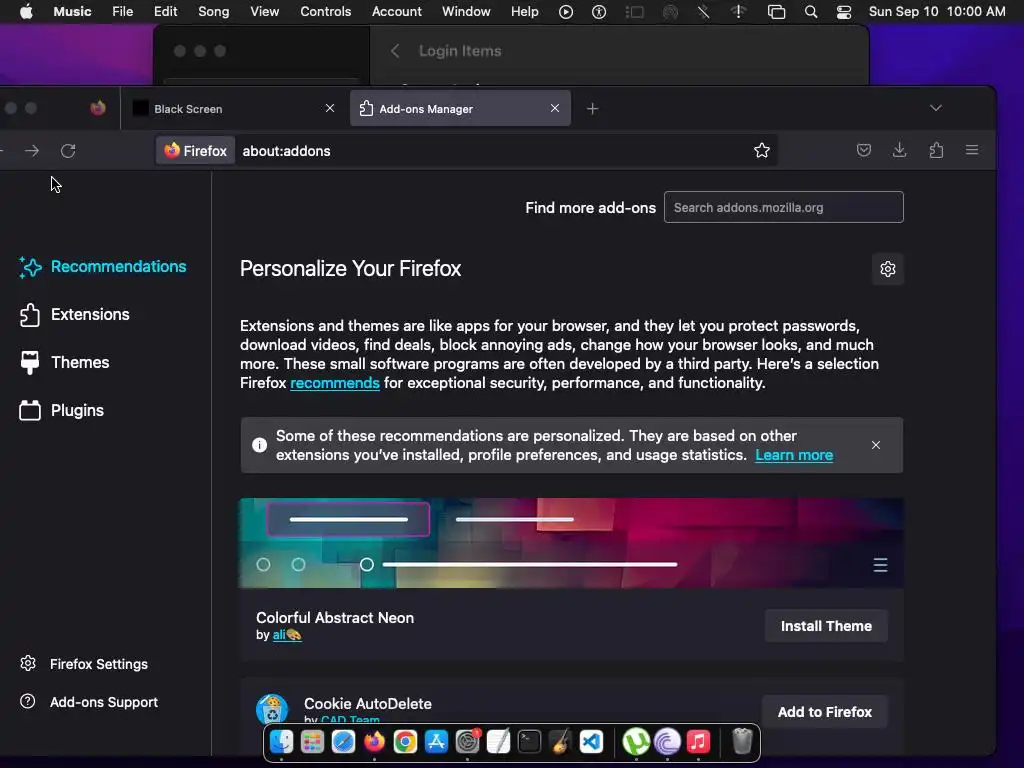This screenshot has width=1024, height=768.
Task: Open theme author 'ali' profile link
Action: tap(287, 635)
